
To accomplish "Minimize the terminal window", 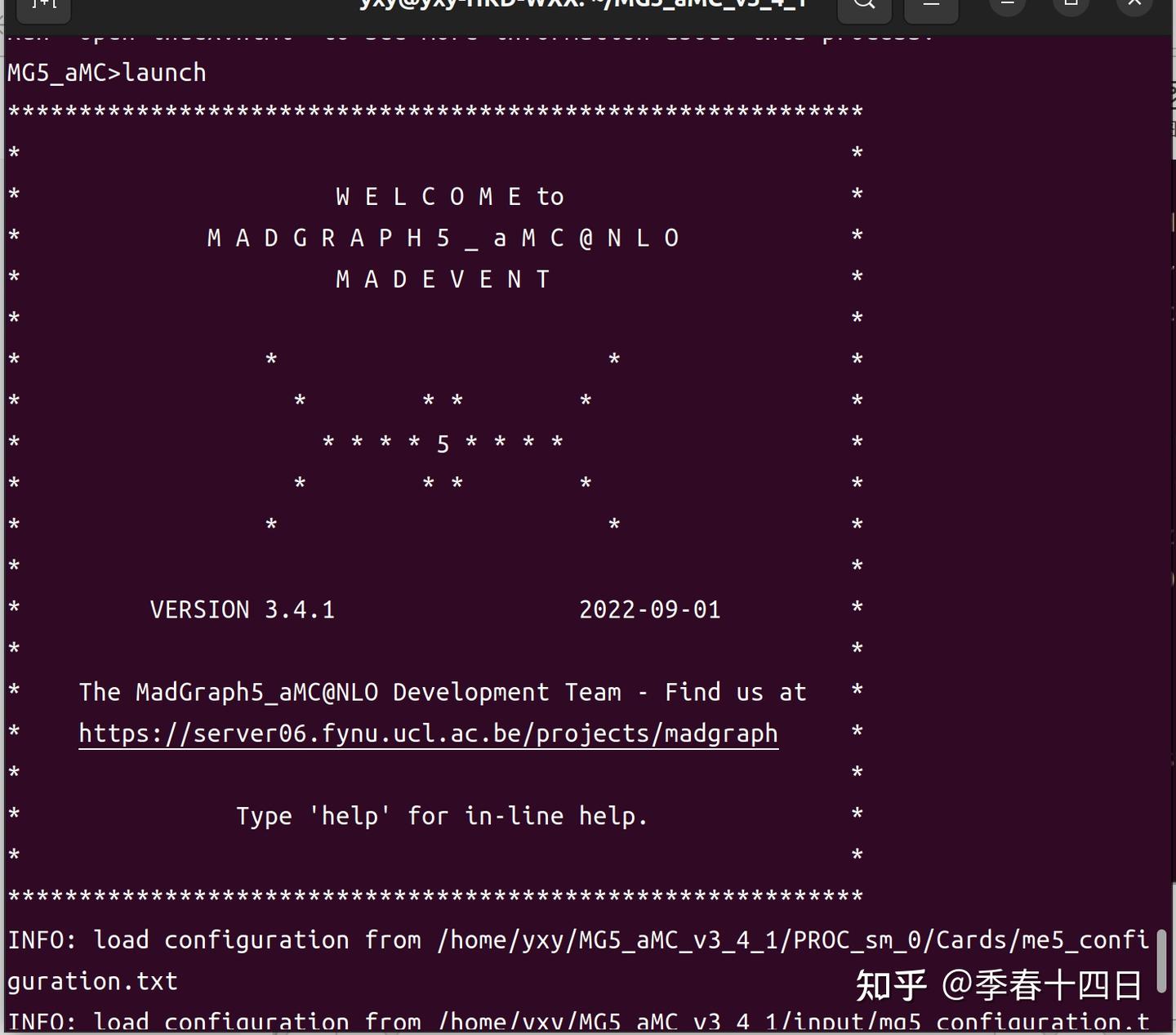I will [x=1008, y=5].
